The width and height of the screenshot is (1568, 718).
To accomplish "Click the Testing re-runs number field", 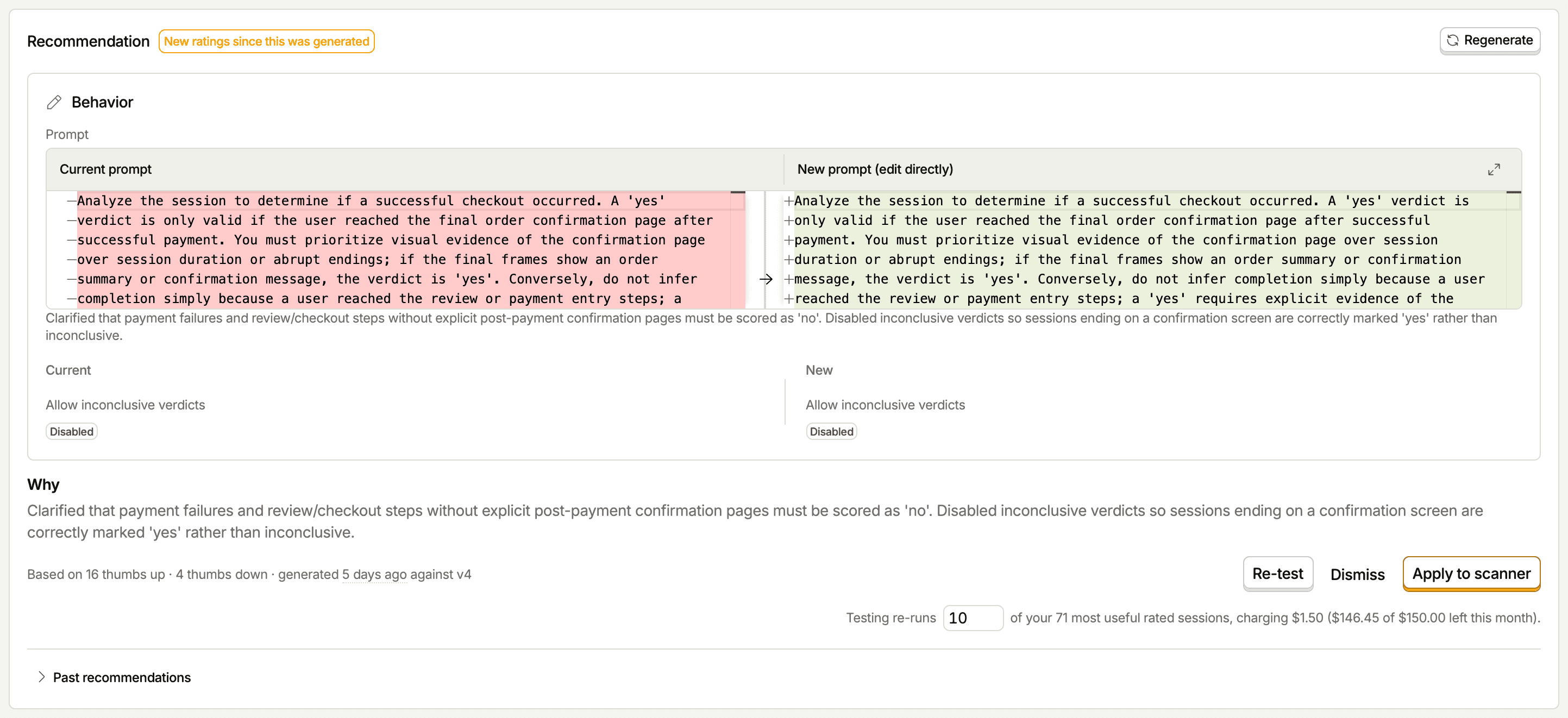I will pyautogui.click(x=973, y=618).
